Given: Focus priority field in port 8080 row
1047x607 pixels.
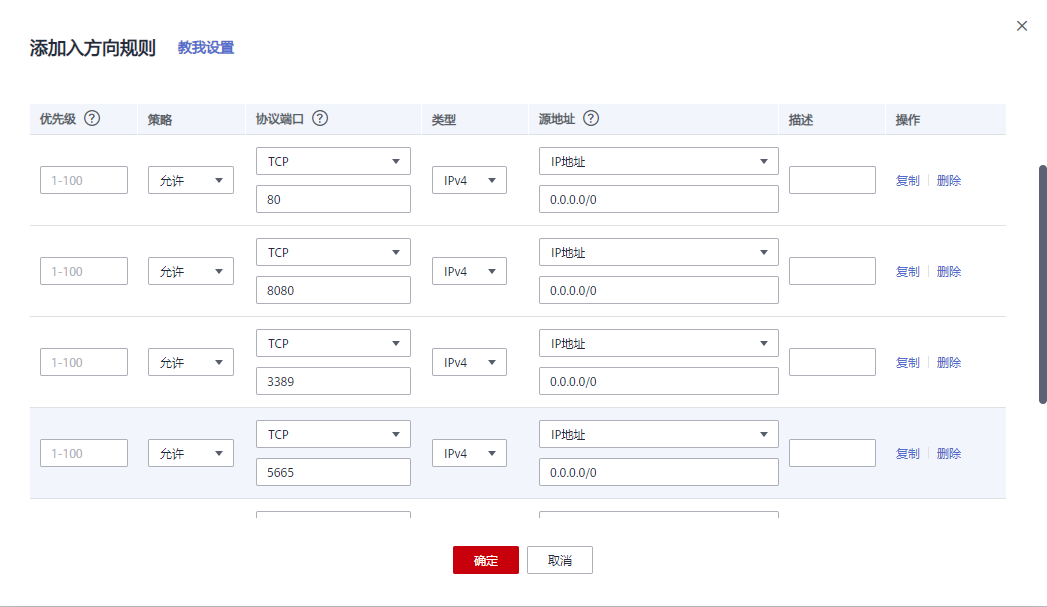Looking at the screenshot, I should pyautogui.click(x=83, y=271).
